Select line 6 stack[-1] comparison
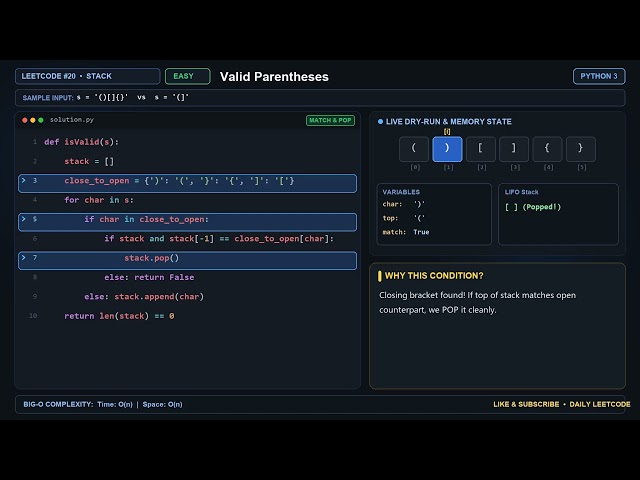This screenshot has width=640, height=480. coord(219,239)
